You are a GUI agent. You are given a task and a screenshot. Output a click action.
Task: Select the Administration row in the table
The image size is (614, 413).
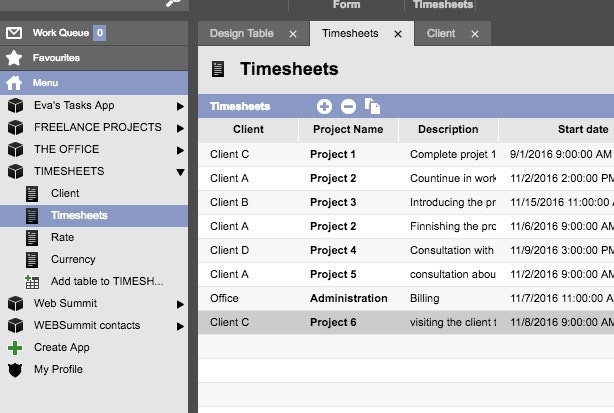348,298
